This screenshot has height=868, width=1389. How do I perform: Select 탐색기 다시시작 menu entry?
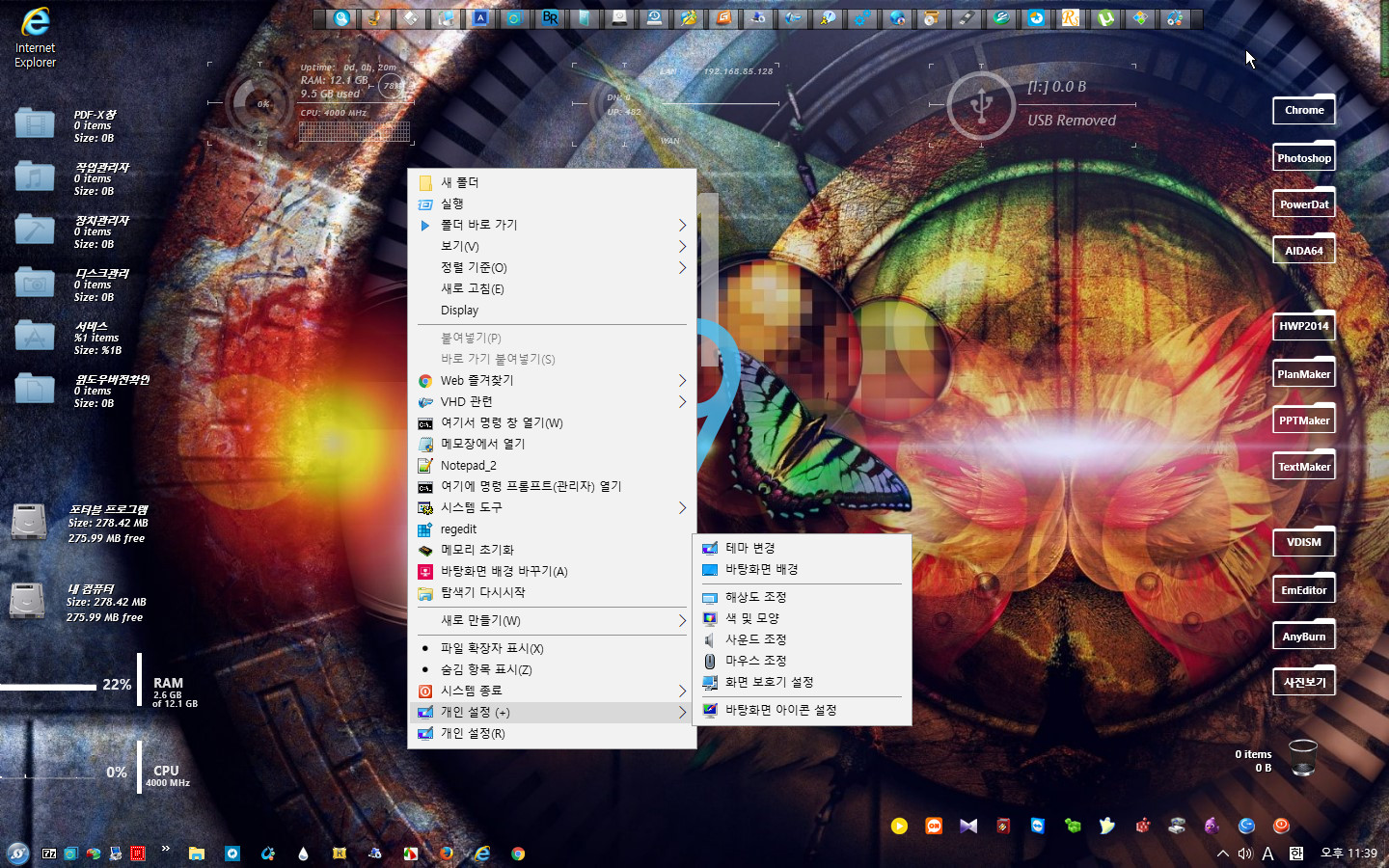[x=553, y=592]
